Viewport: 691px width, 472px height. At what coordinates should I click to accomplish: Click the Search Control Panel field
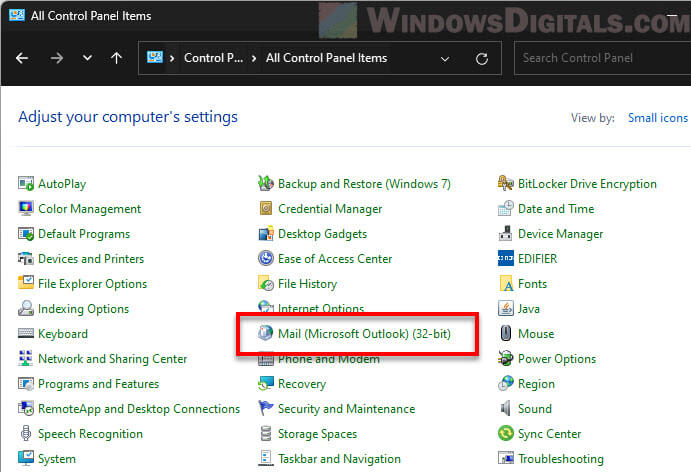(602, 58)
